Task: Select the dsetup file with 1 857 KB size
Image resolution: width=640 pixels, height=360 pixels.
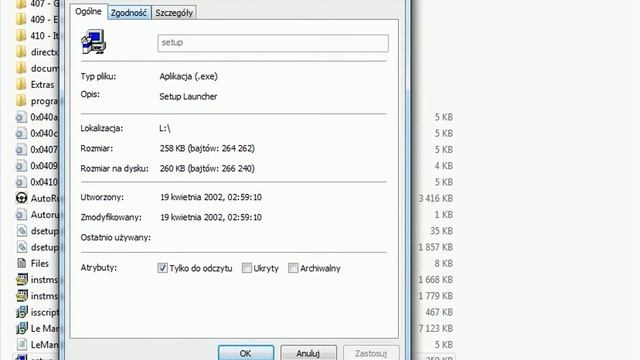Action: coord(21,247)
